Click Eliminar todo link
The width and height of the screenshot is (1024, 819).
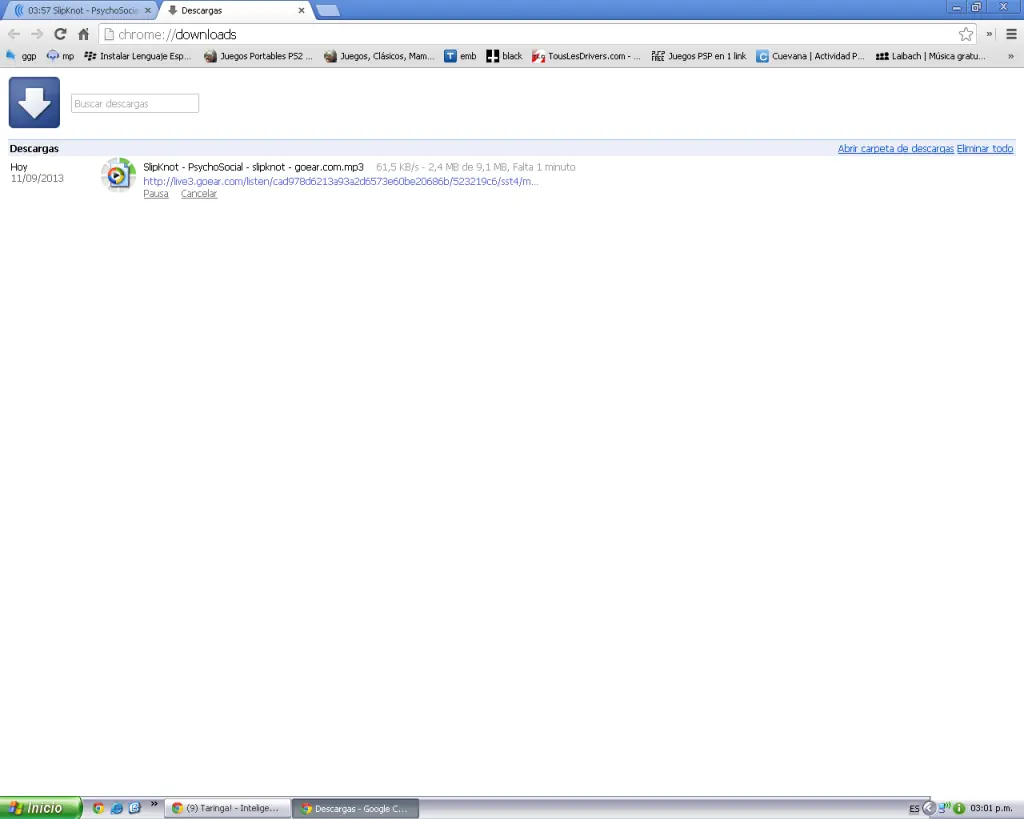[x=985, y=148]
